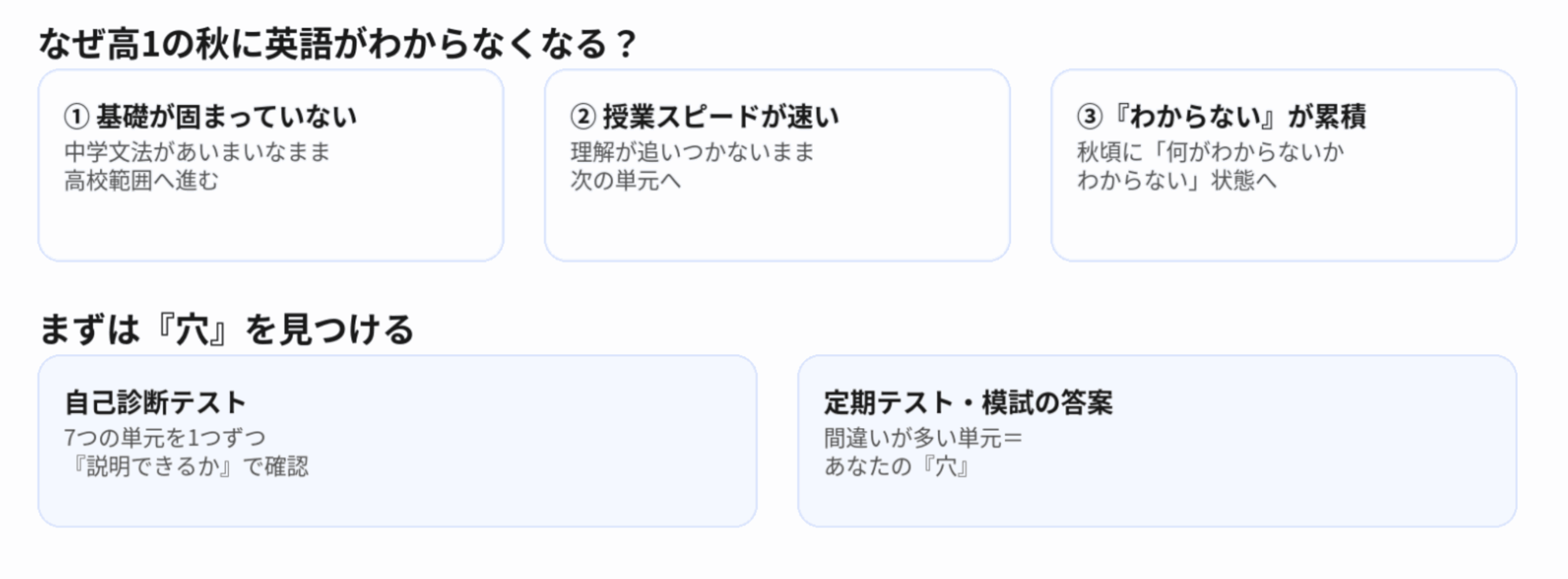This screenshot has width=1568, height=579.
Task: Click the heading なぜ高1の秋に英語がわからなくなる？
Action: coord(337,44)
